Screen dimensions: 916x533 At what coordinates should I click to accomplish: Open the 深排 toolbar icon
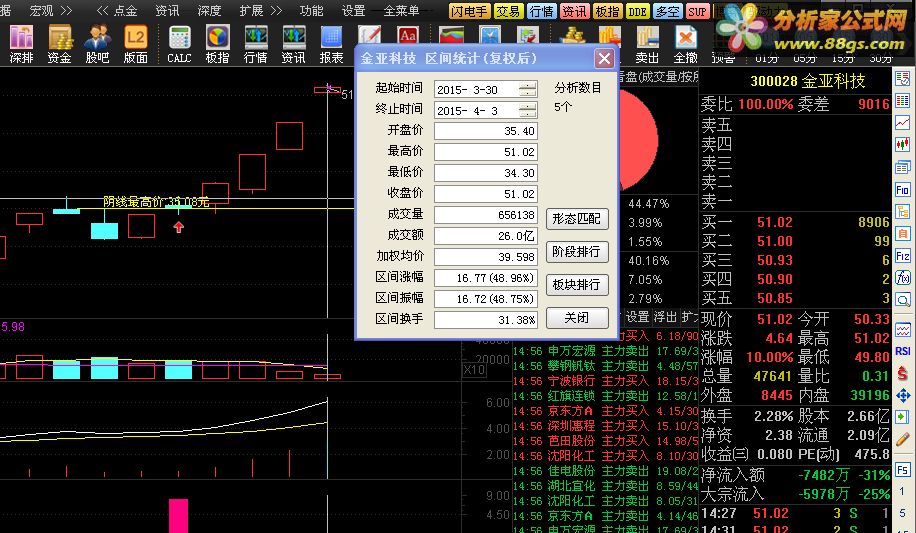[x=22, y=44]
